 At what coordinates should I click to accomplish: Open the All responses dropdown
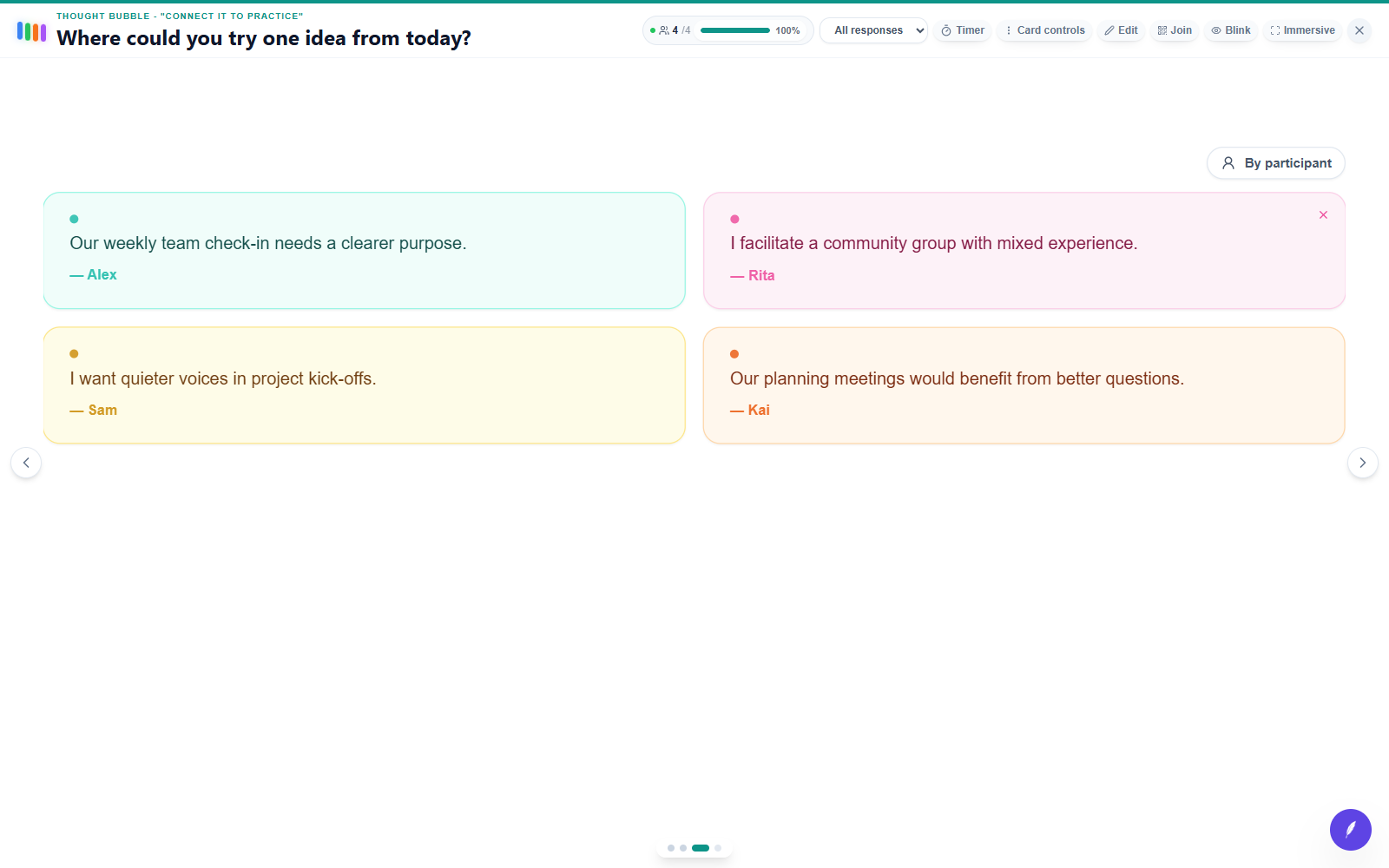tap(873, 30)
